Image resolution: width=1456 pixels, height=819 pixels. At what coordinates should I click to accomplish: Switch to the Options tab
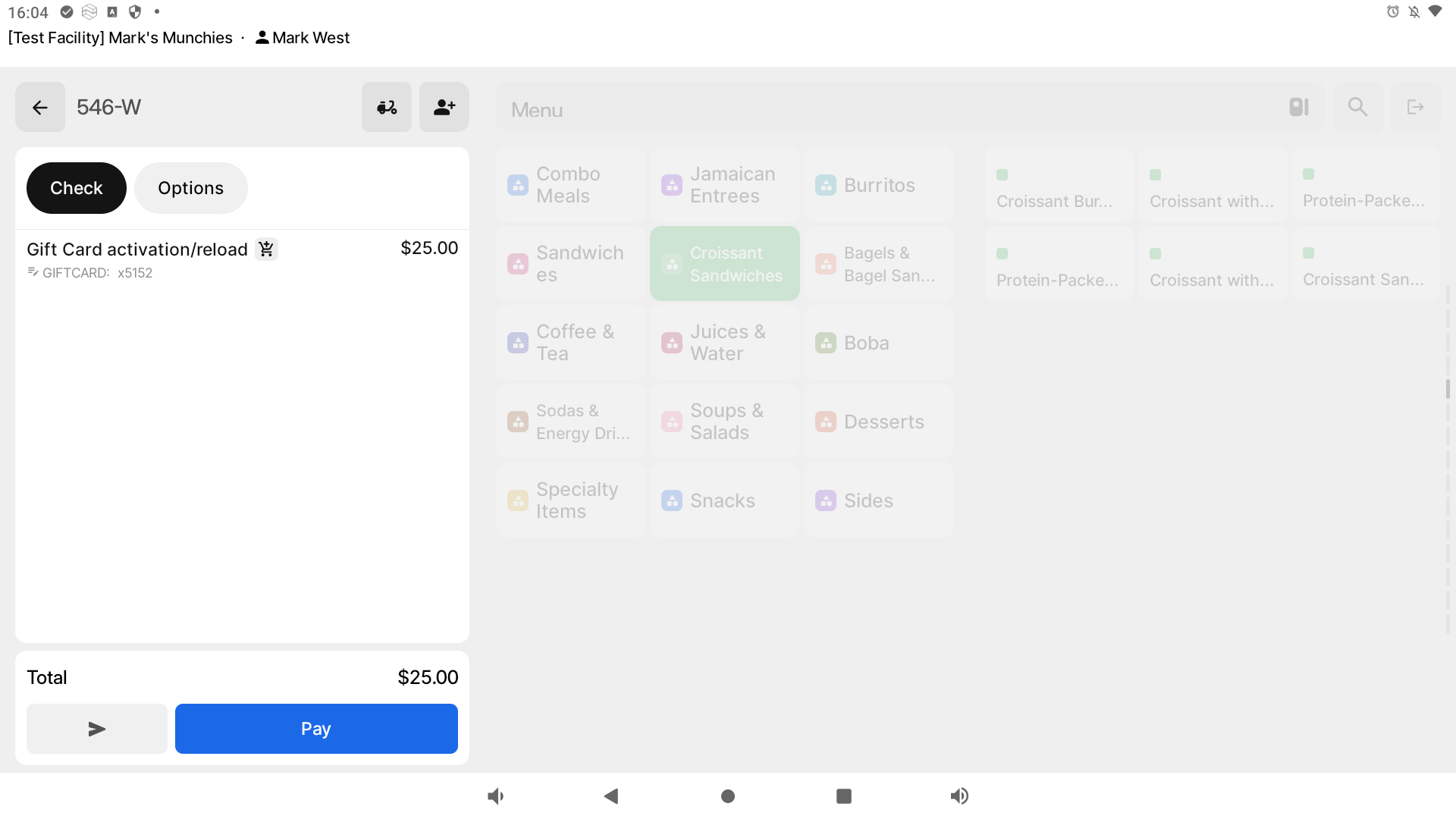click(191, 188)
